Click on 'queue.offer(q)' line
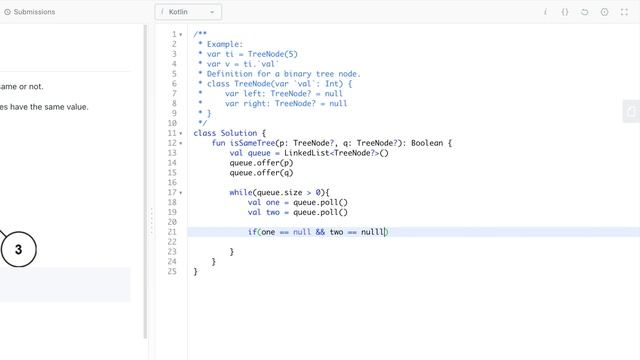The image size is (640, 360). pyautogui.click(x=261, y=173)
